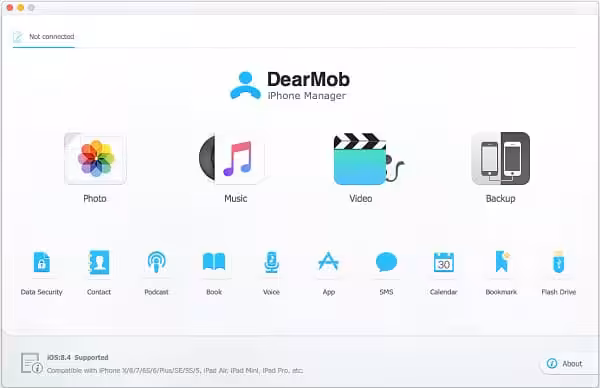Image resolution: width=600 pixels, height=388 pixels.
Task: Click the iPhone Manager subtitle text
Action: [307, 96]
